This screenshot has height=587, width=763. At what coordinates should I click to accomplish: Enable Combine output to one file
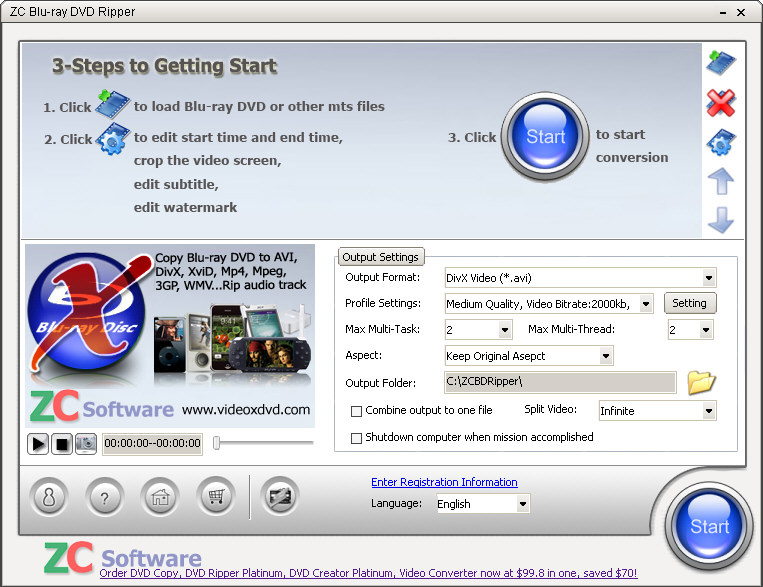coord(356,411)
